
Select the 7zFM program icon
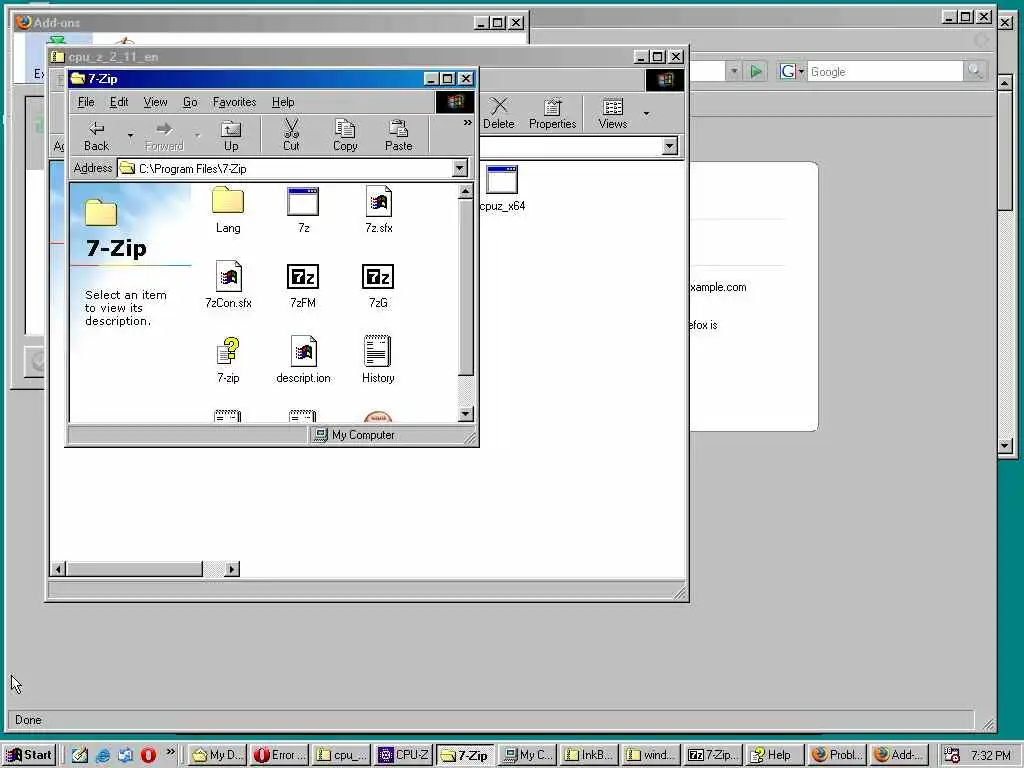(303, 285)
